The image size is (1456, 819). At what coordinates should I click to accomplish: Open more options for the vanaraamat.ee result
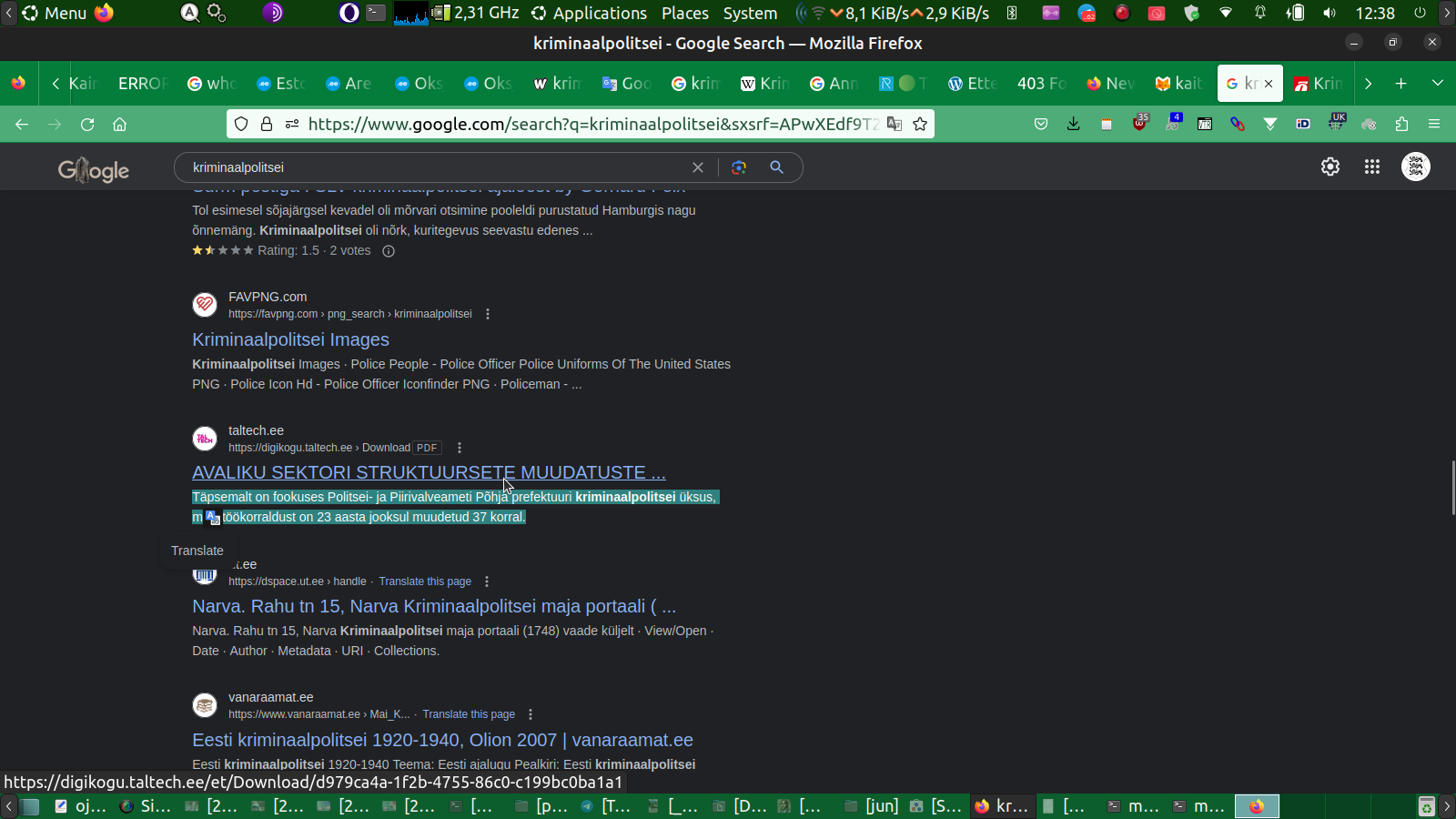click(531, 714)
